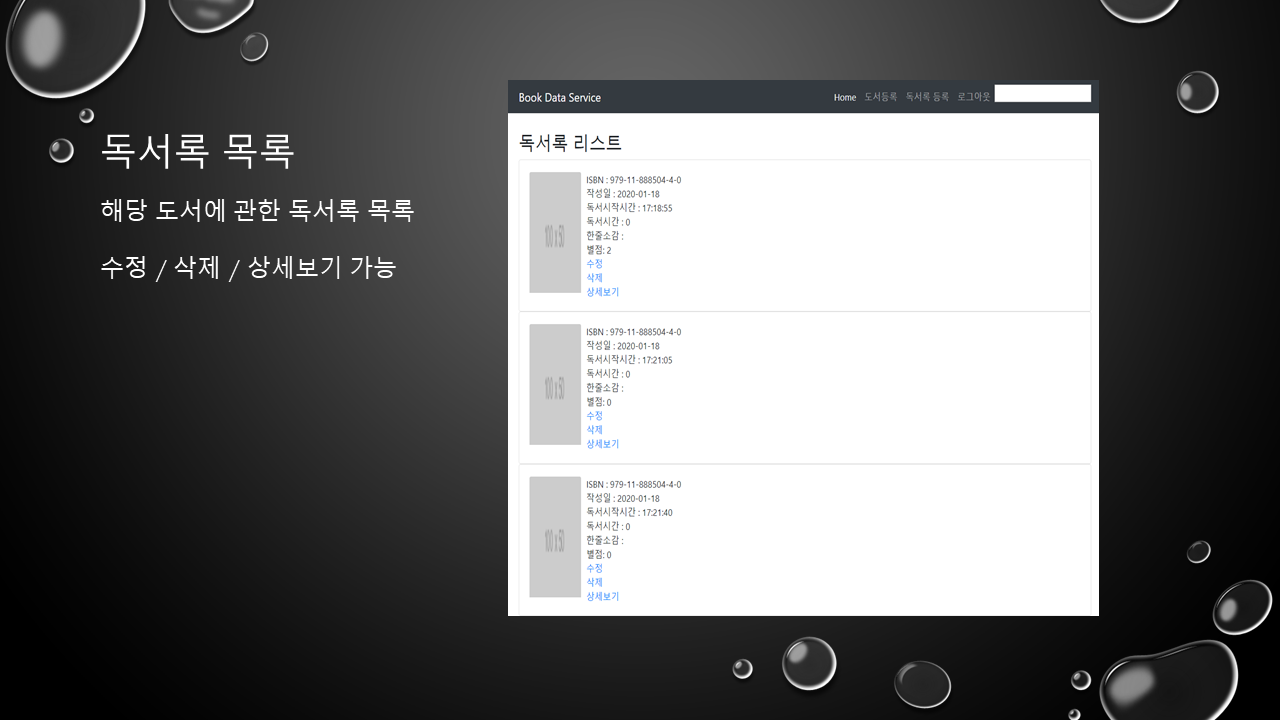Viewport: 1280px width, 720px height.
Task: Select 삭제 on the 17:21:40 entry
Action: pos(594,582)
